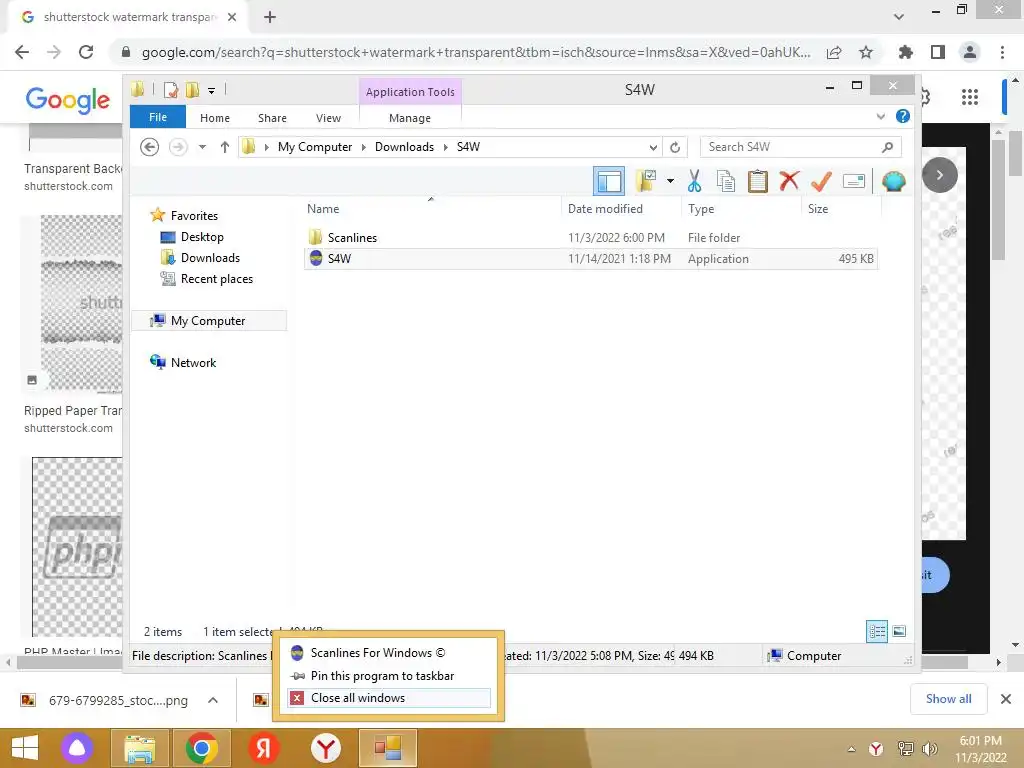Expand the ribbon with the chevron

pyautogui.click(x=880, y=117)
